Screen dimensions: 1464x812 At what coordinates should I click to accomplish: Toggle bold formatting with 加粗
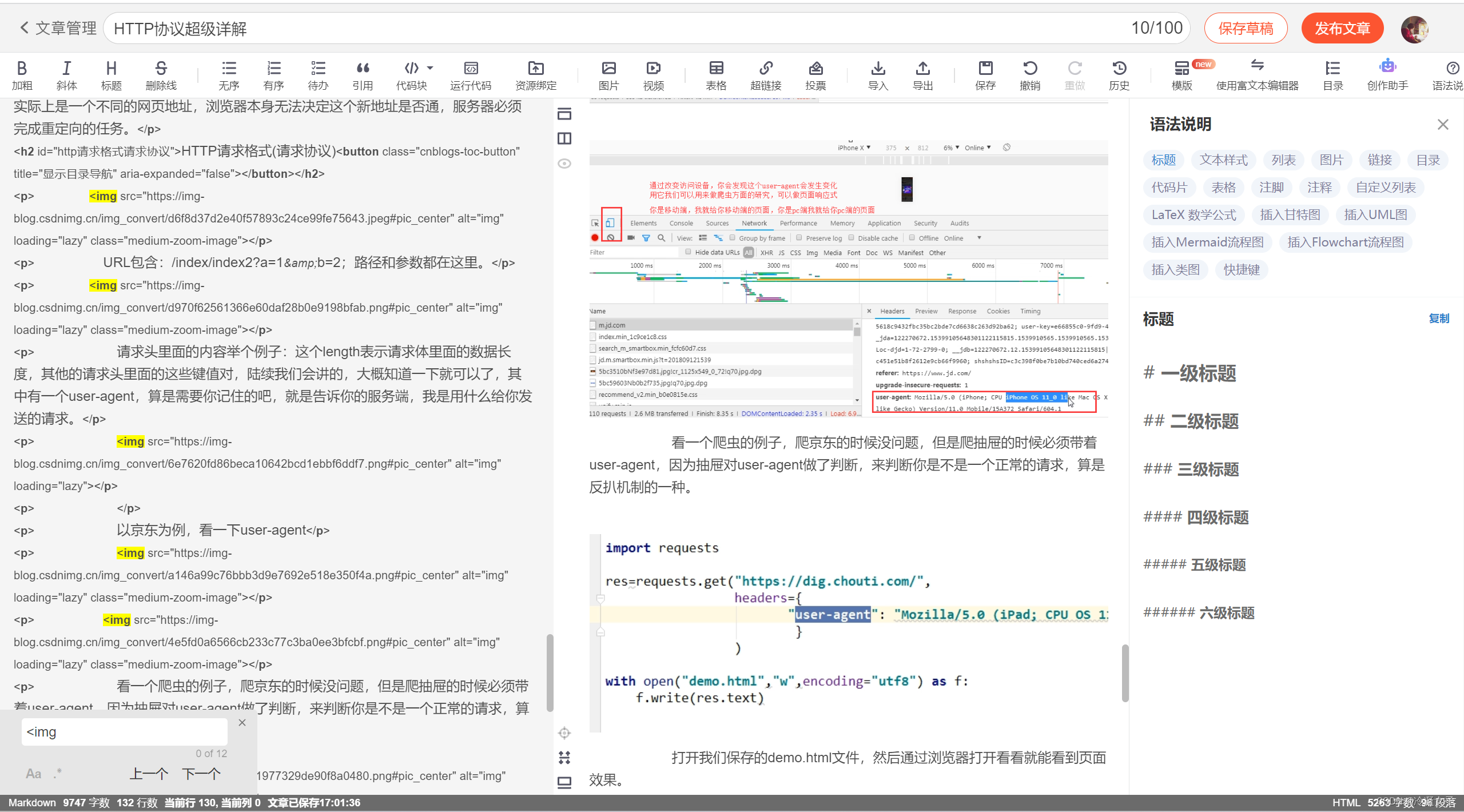[x=22, y=74]
